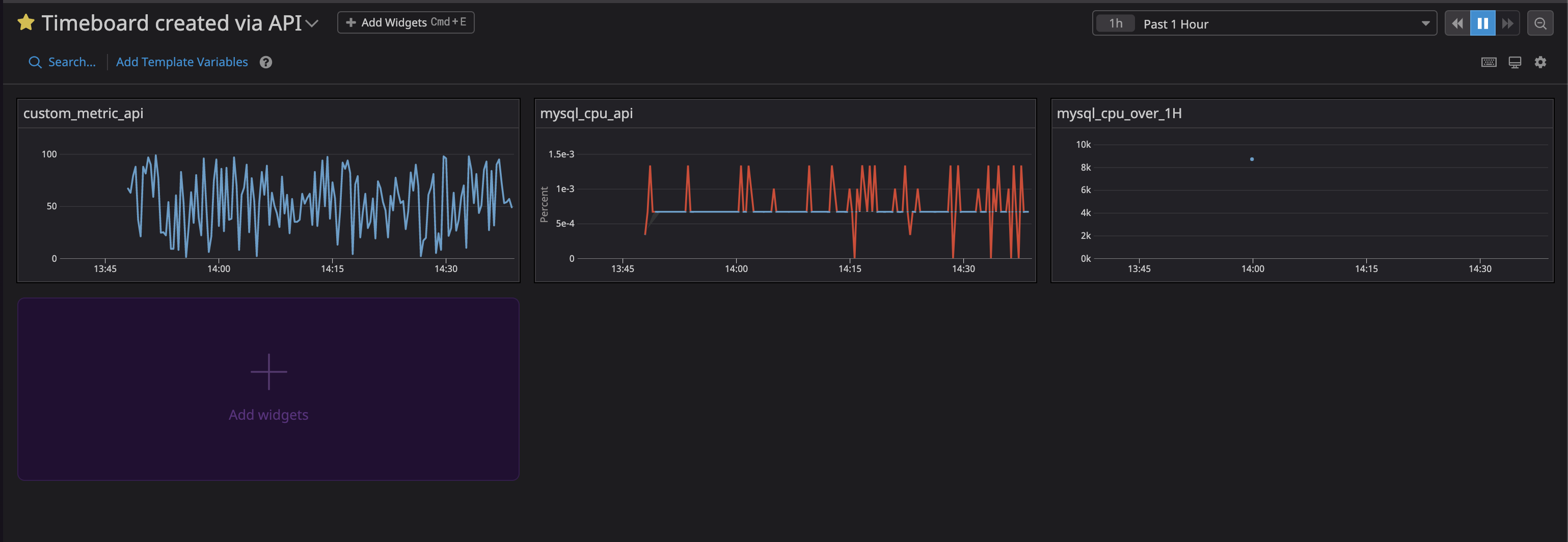The width and height of the screenshot is (1568, 542).
Task: Show template variables help question icon
Action: (266, 62)
